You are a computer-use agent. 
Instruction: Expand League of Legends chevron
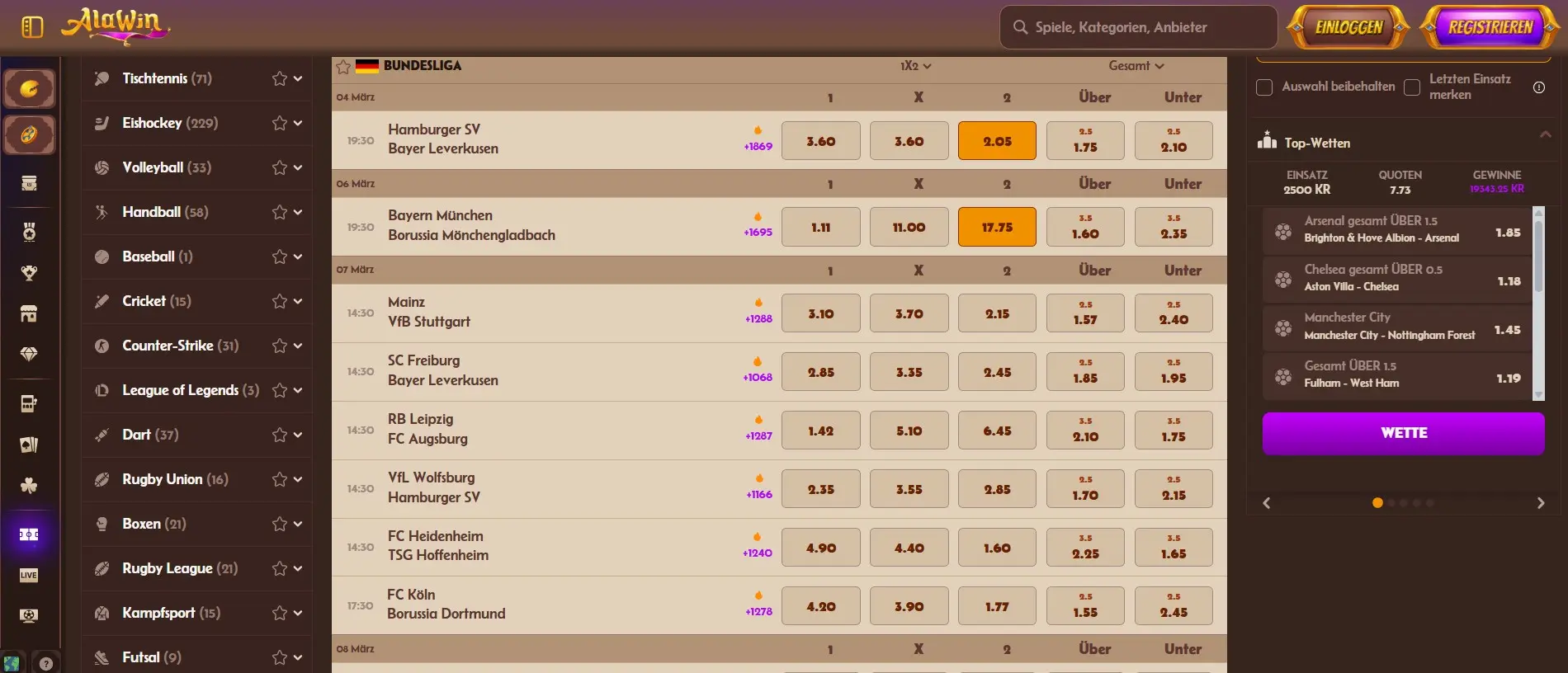[298, 390]
